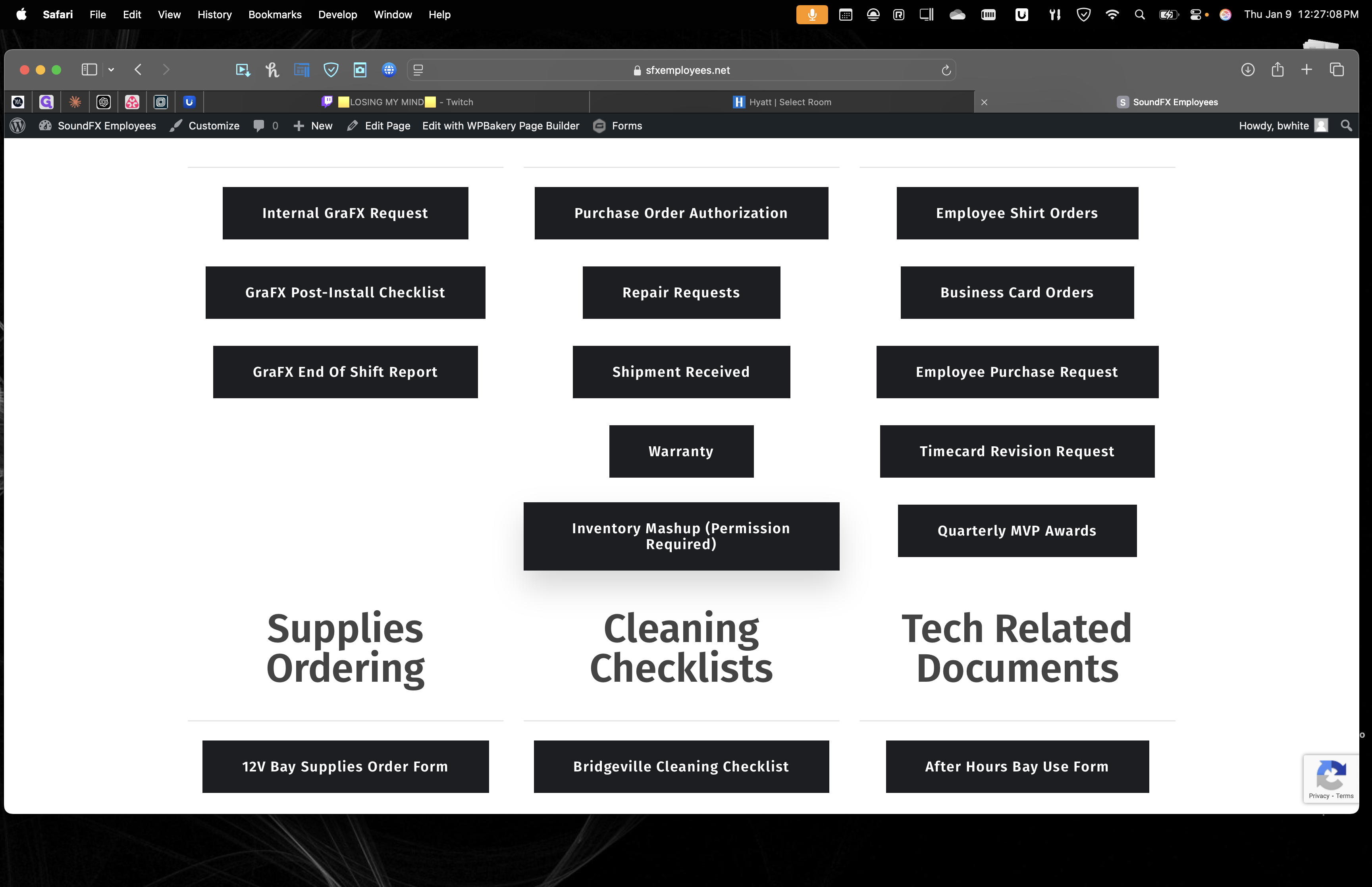Reload the page with the refresh icon
Screen dimensions: 1372x887
pos(946,70)
